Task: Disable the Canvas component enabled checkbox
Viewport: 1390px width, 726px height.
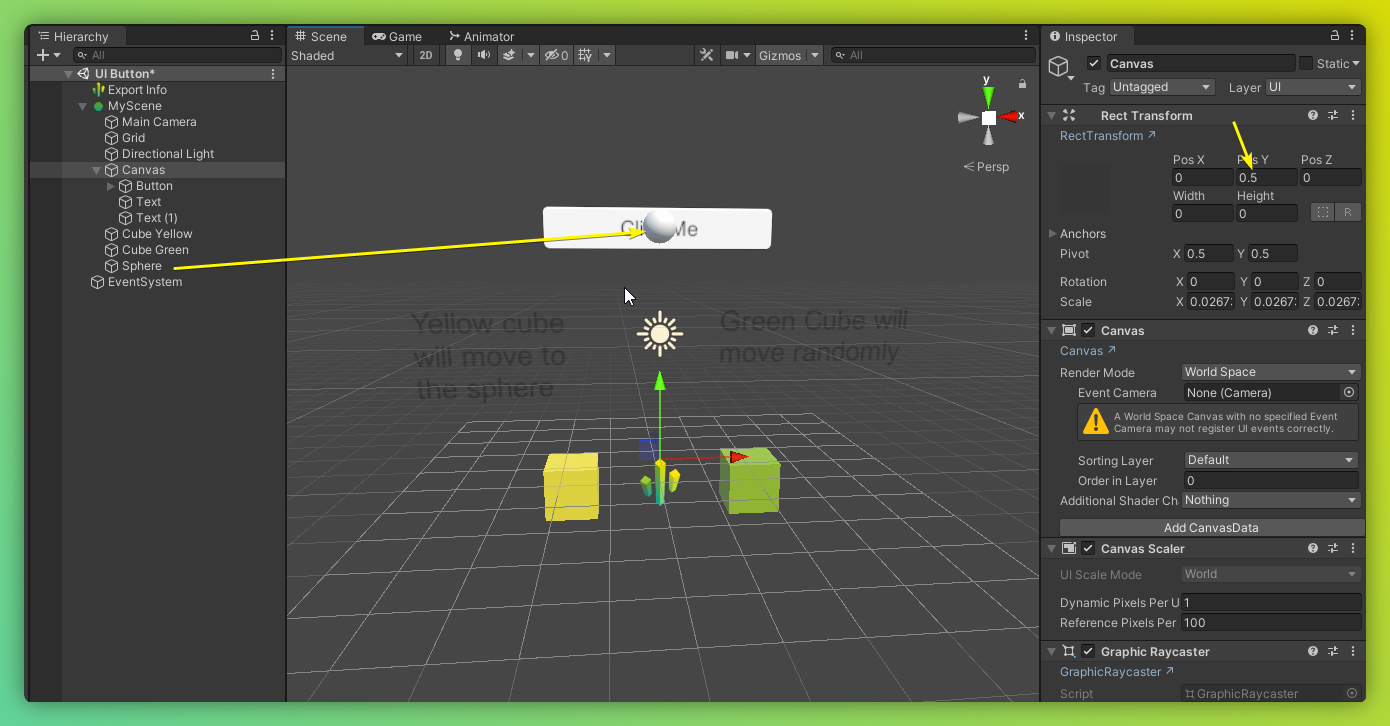Action: tap(1088, 330)
